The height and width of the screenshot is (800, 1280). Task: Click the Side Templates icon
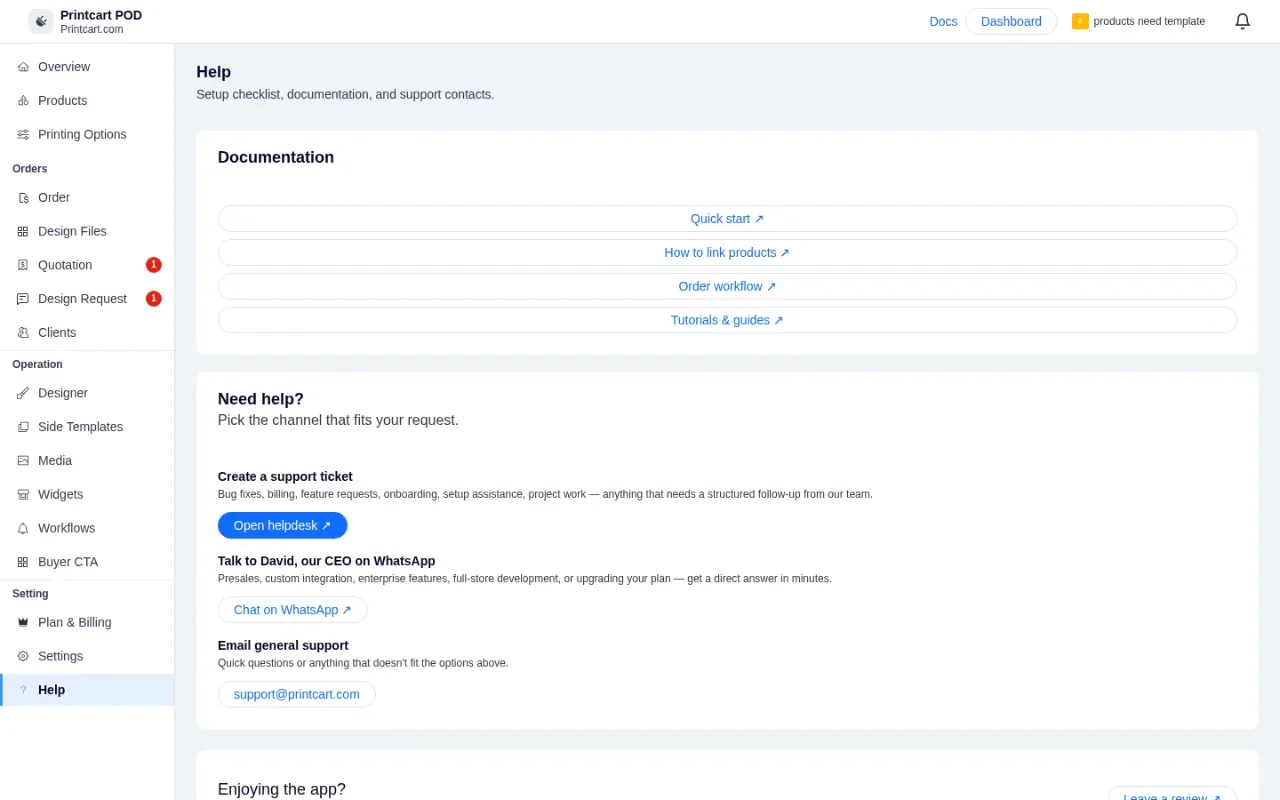pyautogui.click(x=23, y=427)
